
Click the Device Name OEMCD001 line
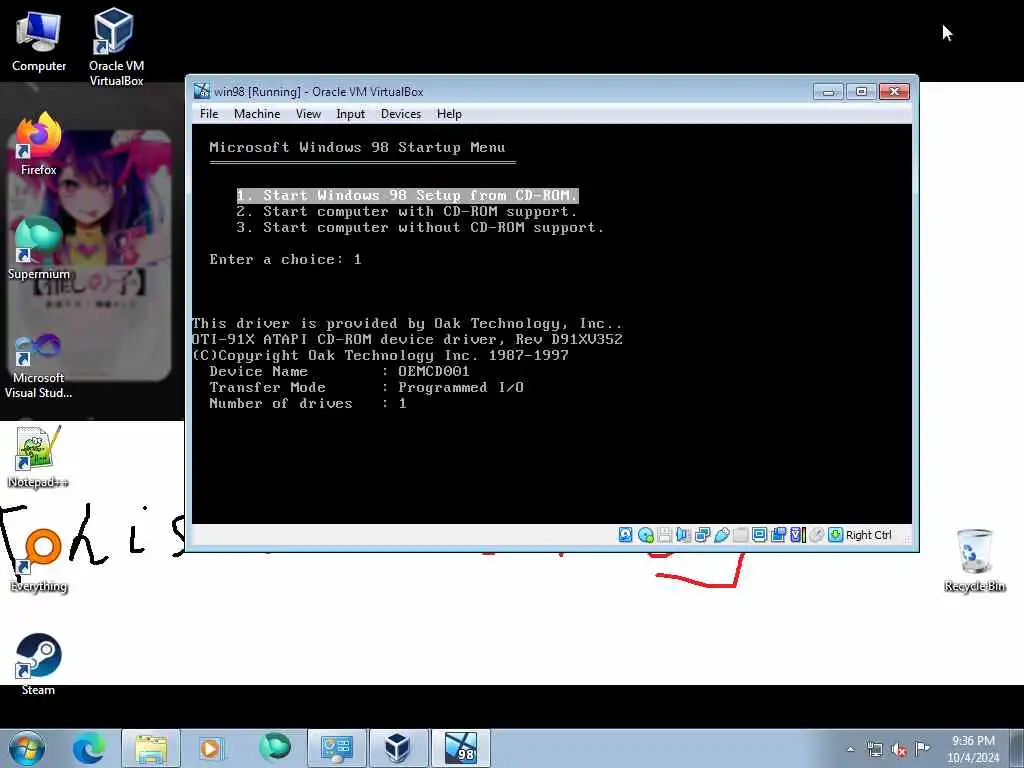coord(340,371)
